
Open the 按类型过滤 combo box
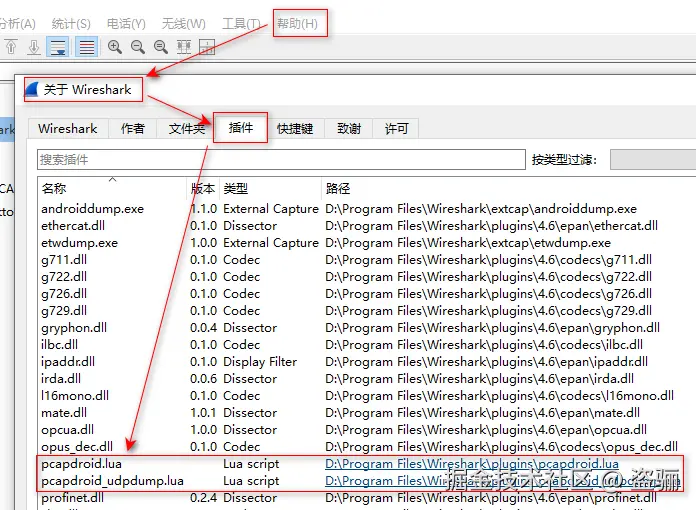point(653,159)
